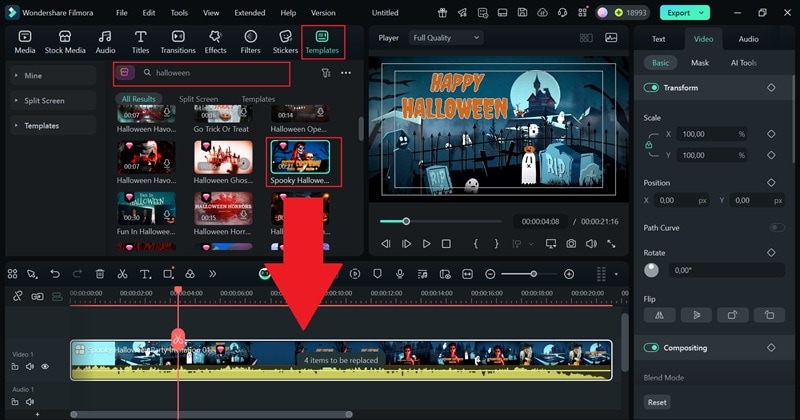800x420 pixels.
Task: Record voiceover with microphone icon
Action: click(x=400, y=274)
